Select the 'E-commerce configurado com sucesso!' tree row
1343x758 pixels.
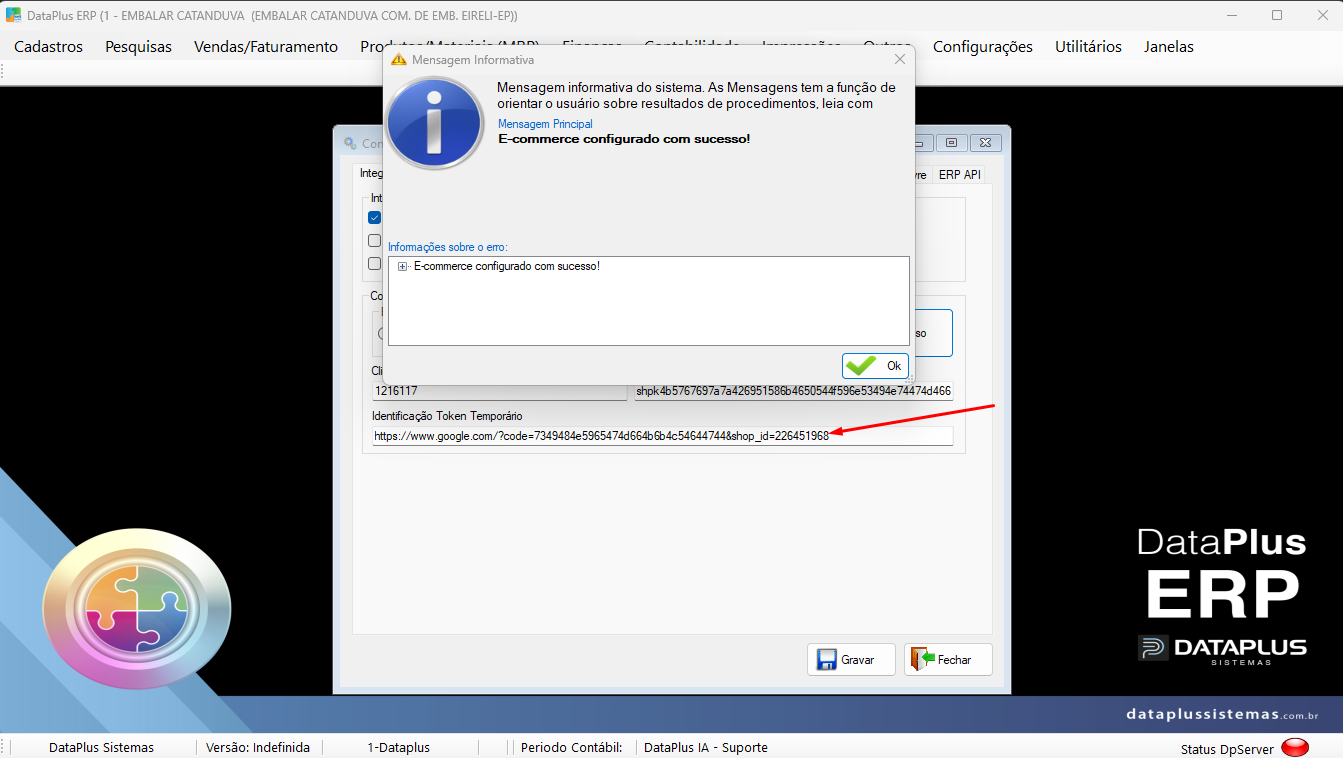coord(506,266)
